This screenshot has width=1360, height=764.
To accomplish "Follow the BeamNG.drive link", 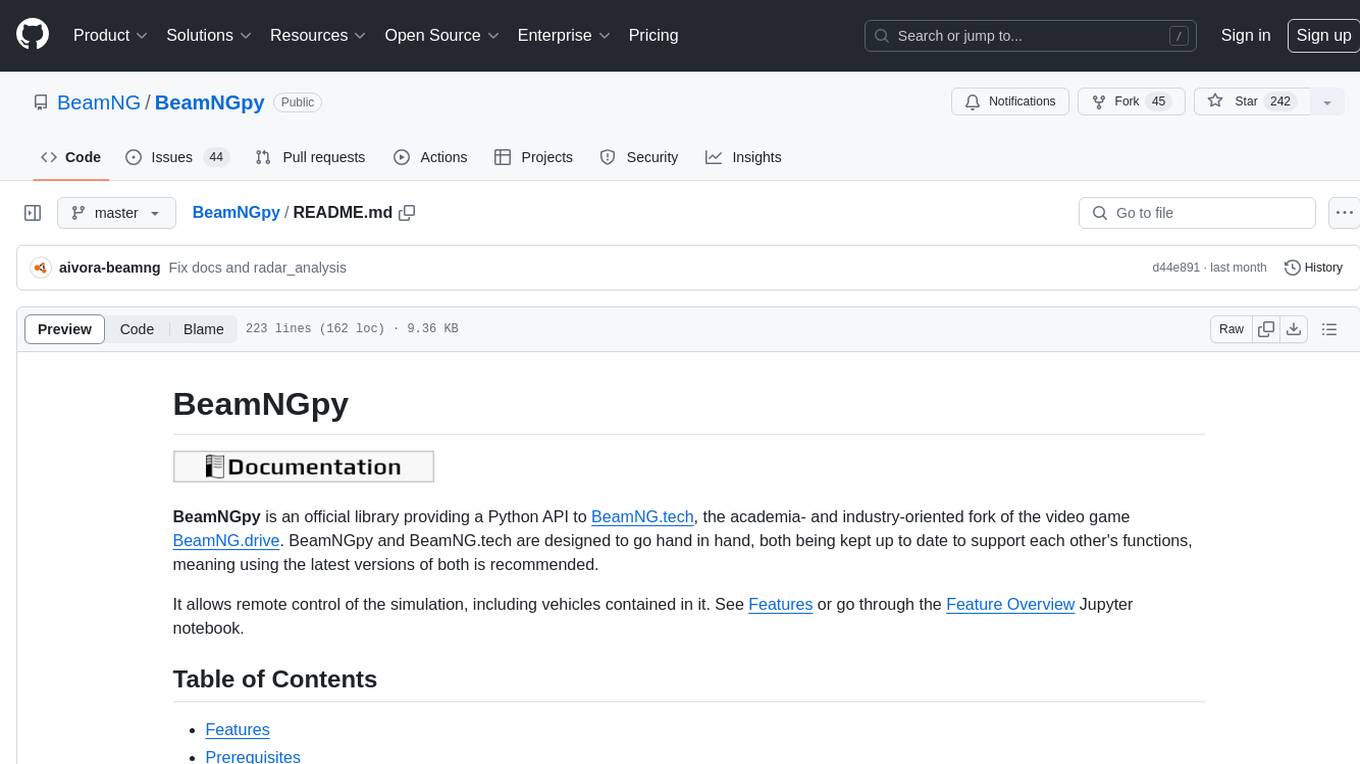I will click(226, 541).
